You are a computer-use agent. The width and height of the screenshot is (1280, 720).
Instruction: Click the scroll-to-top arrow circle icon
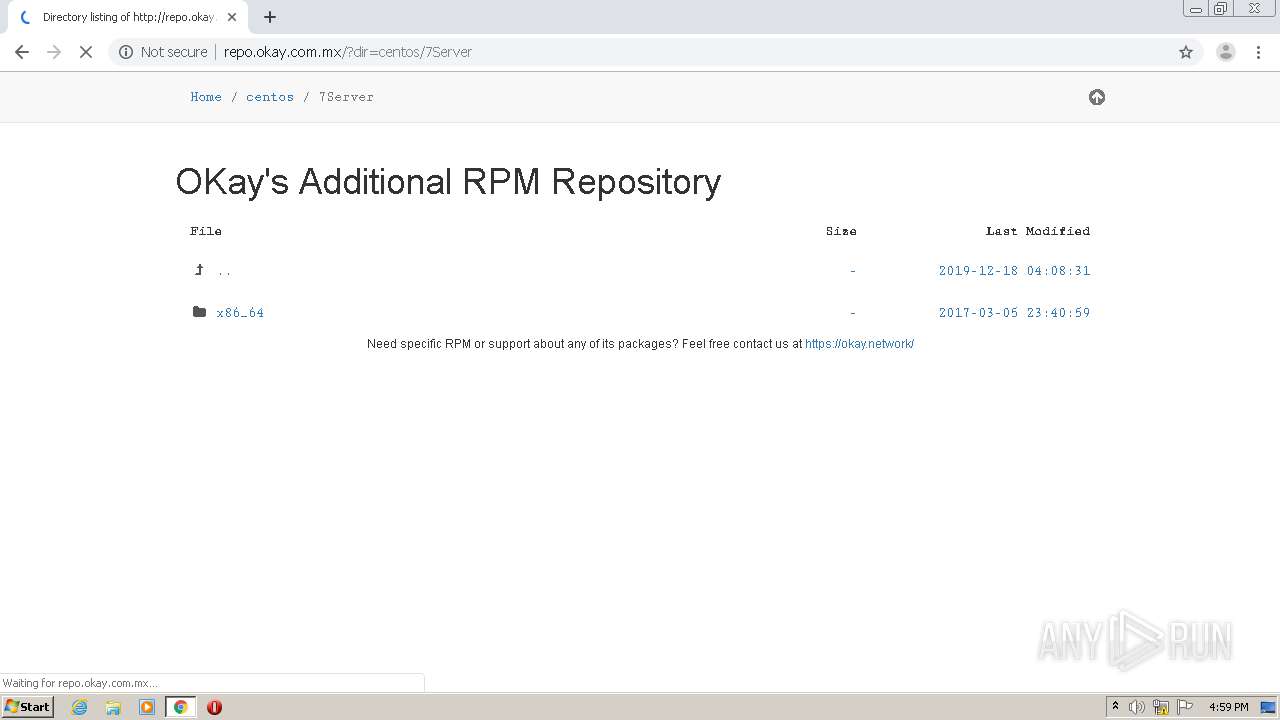tap(1097, 97)
